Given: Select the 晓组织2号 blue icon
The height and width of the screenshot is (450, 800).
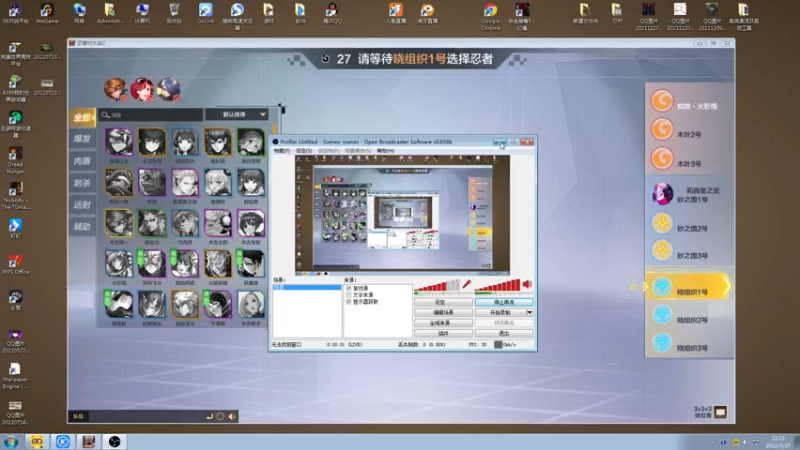Looking at the screenshot, I should (x=662, y=315).
